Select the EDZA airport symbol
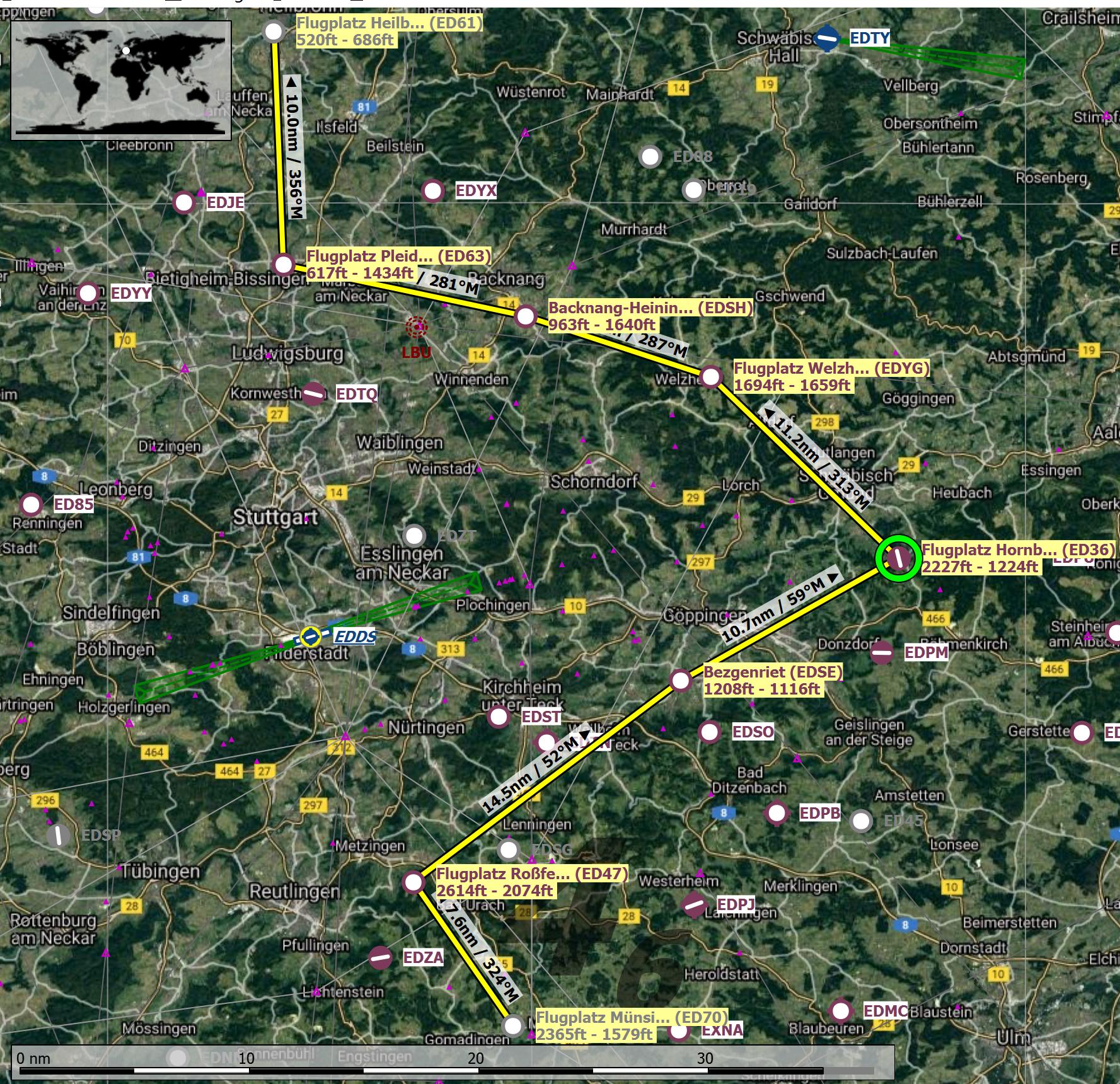Screen dimensions: 1120x1084 (381, 958)
